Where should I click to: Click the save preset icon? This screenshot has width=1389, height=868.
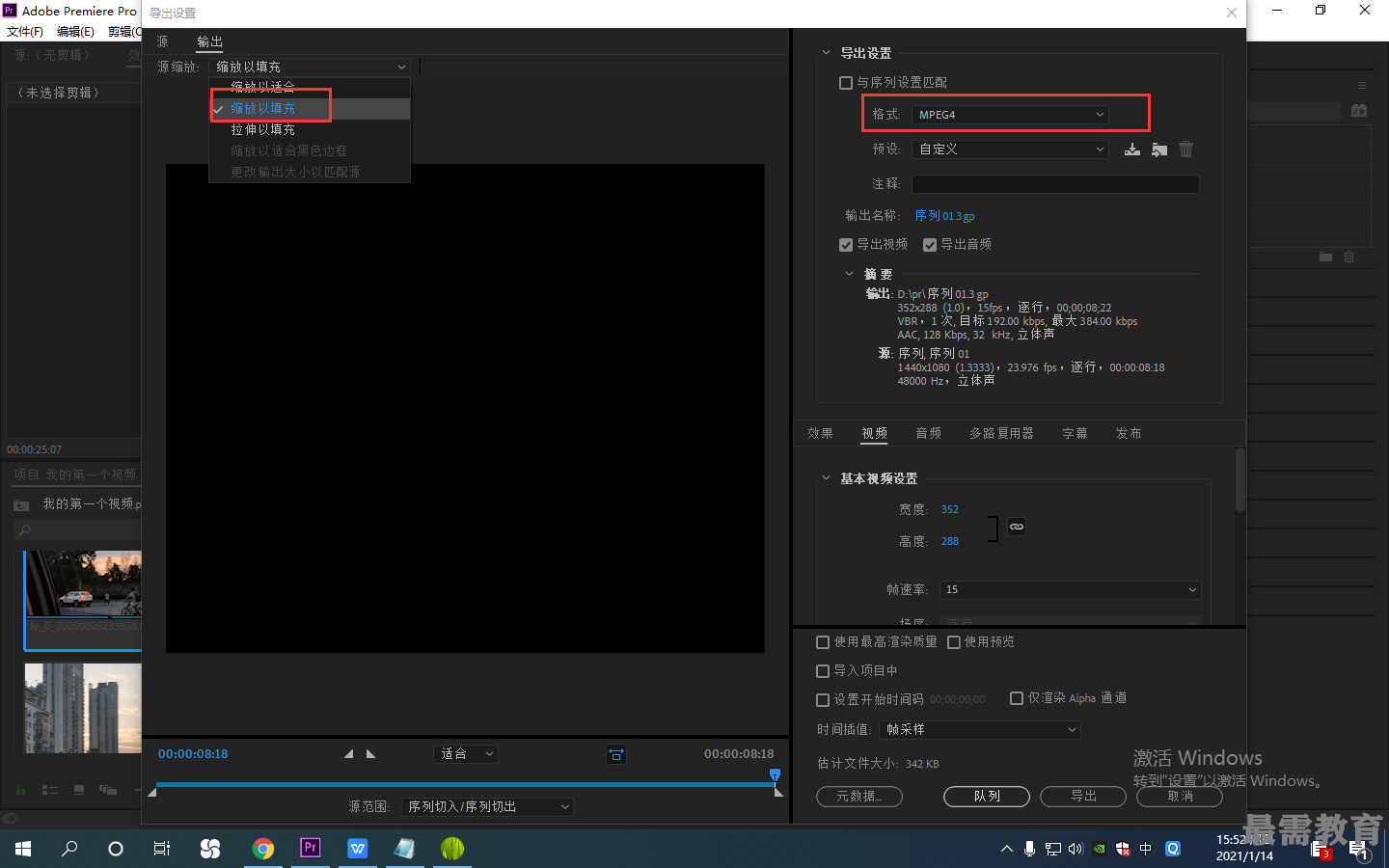coord(1132,149)
